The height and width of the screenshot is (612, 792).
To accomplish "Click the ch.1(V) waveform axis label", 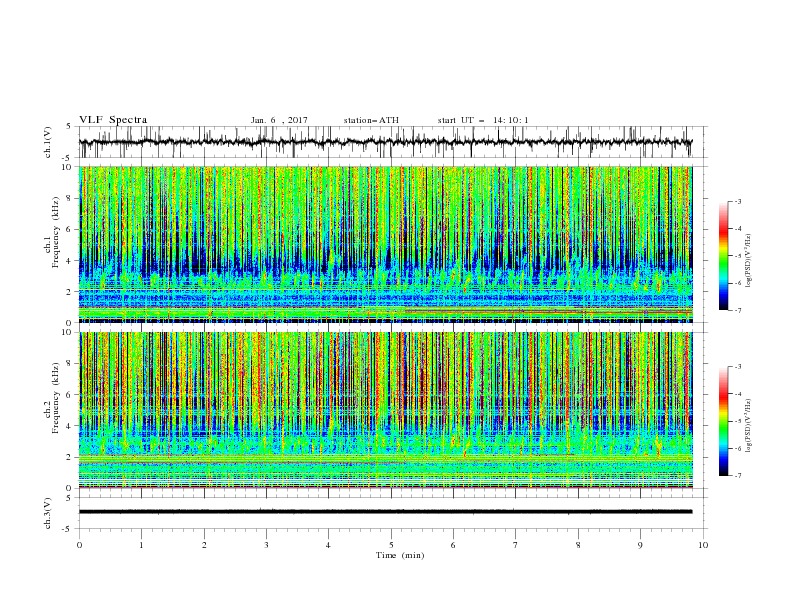I will 48,142.
